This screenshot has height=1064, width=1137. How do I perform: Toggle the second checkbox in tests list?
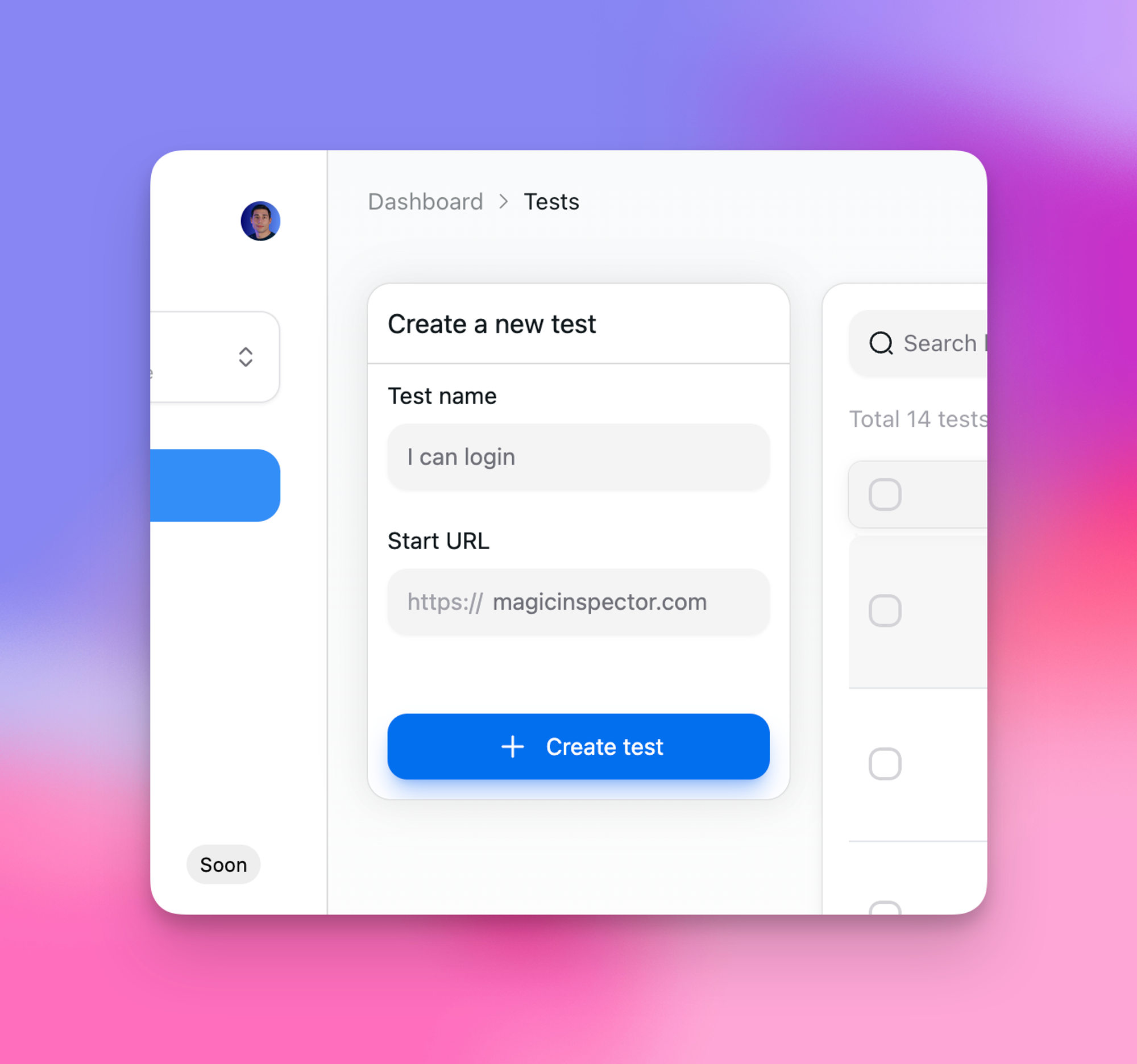coord(884,608)
